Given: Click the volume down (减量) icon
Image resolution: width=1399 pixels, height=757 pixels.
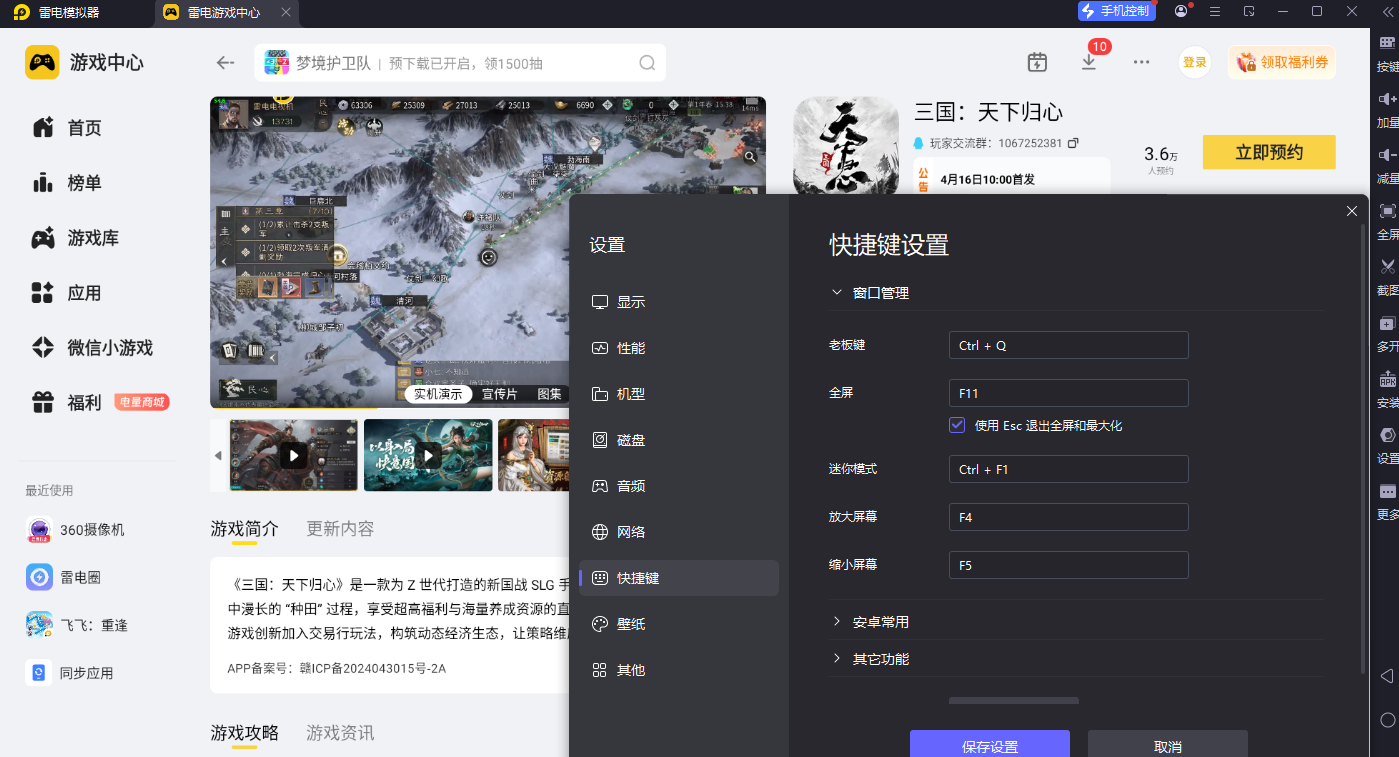Looking at the screenshot, I should (x=1387, y=155).
